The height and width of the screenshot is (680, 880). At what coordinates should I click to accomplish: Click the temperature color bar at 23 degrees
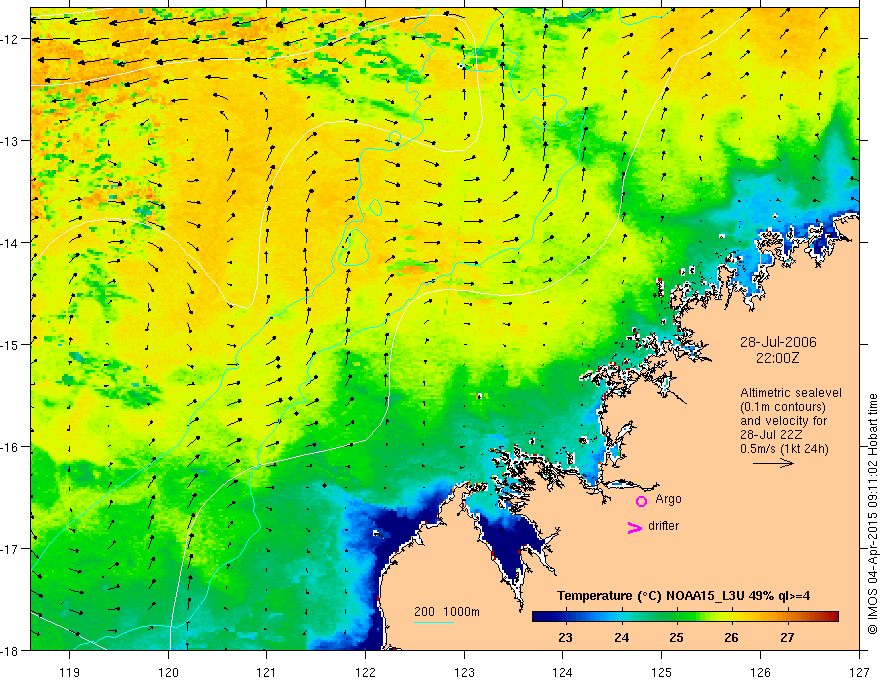(565, 617)
